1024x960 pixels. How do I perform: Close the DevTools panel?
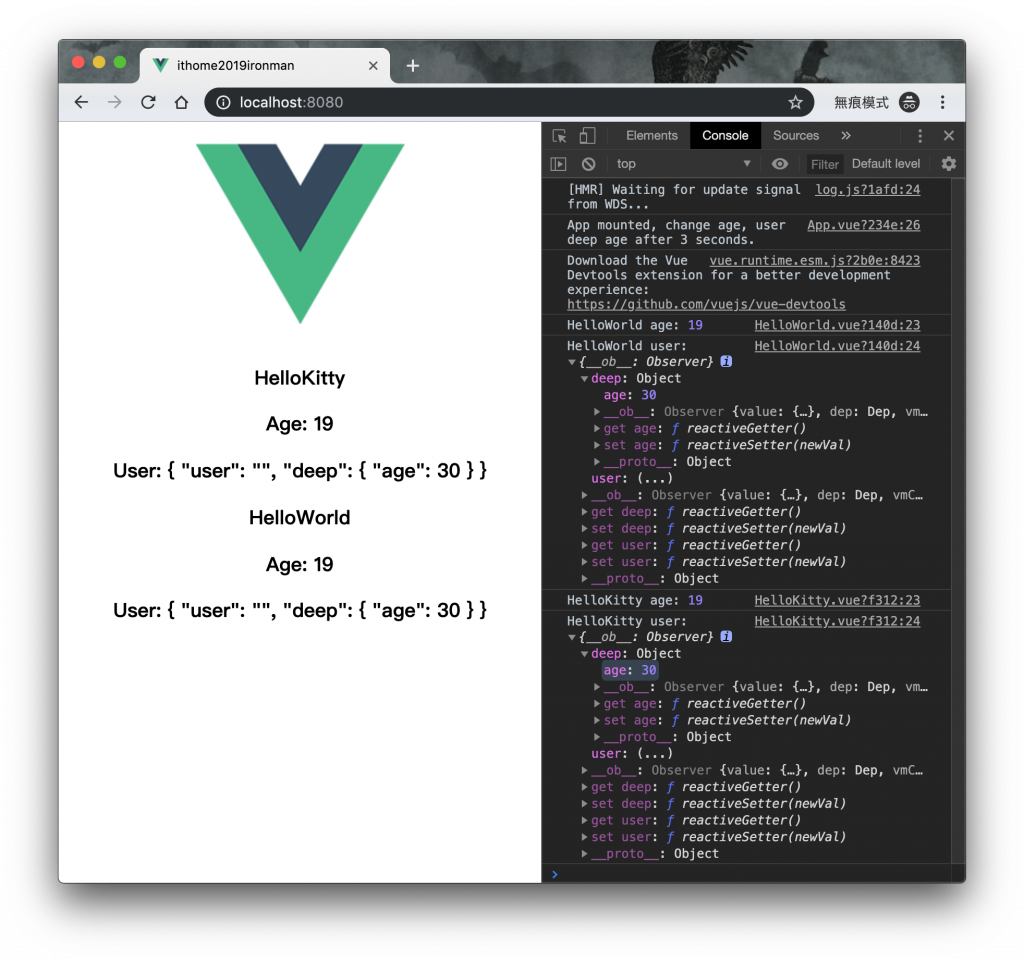(949, 136)
